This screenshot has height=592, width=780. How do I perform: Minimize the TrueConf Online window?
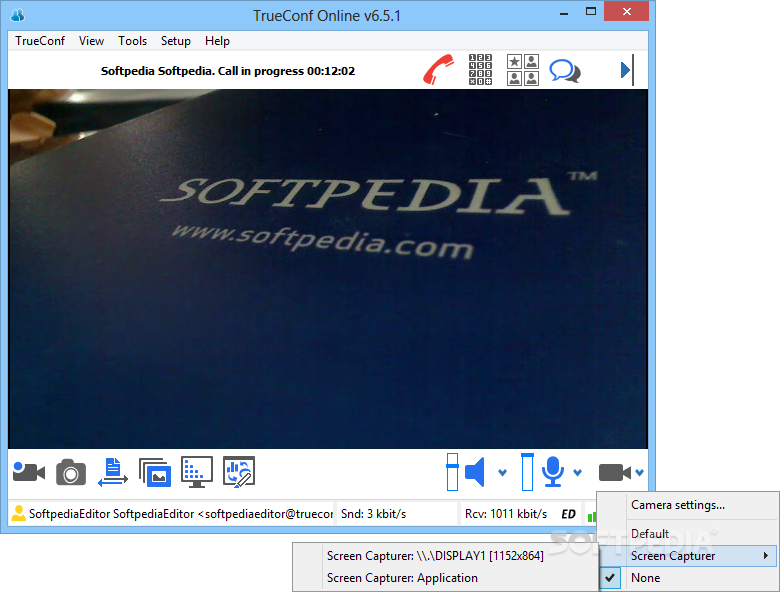coord(564,13)
